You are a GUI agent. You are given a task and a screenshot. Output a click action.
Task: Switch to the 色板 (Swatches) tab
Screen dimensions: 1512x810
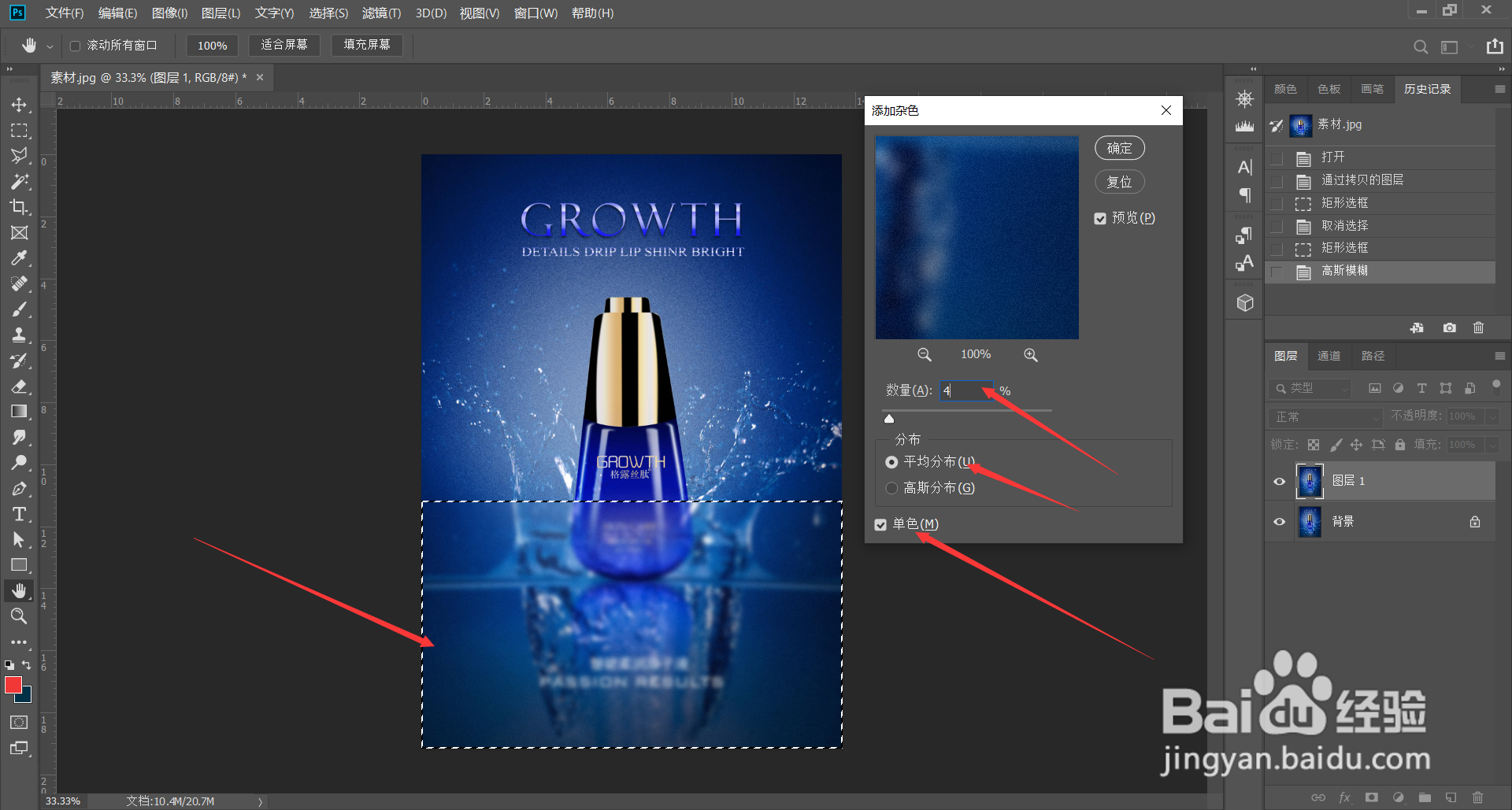coord(1329,90)
